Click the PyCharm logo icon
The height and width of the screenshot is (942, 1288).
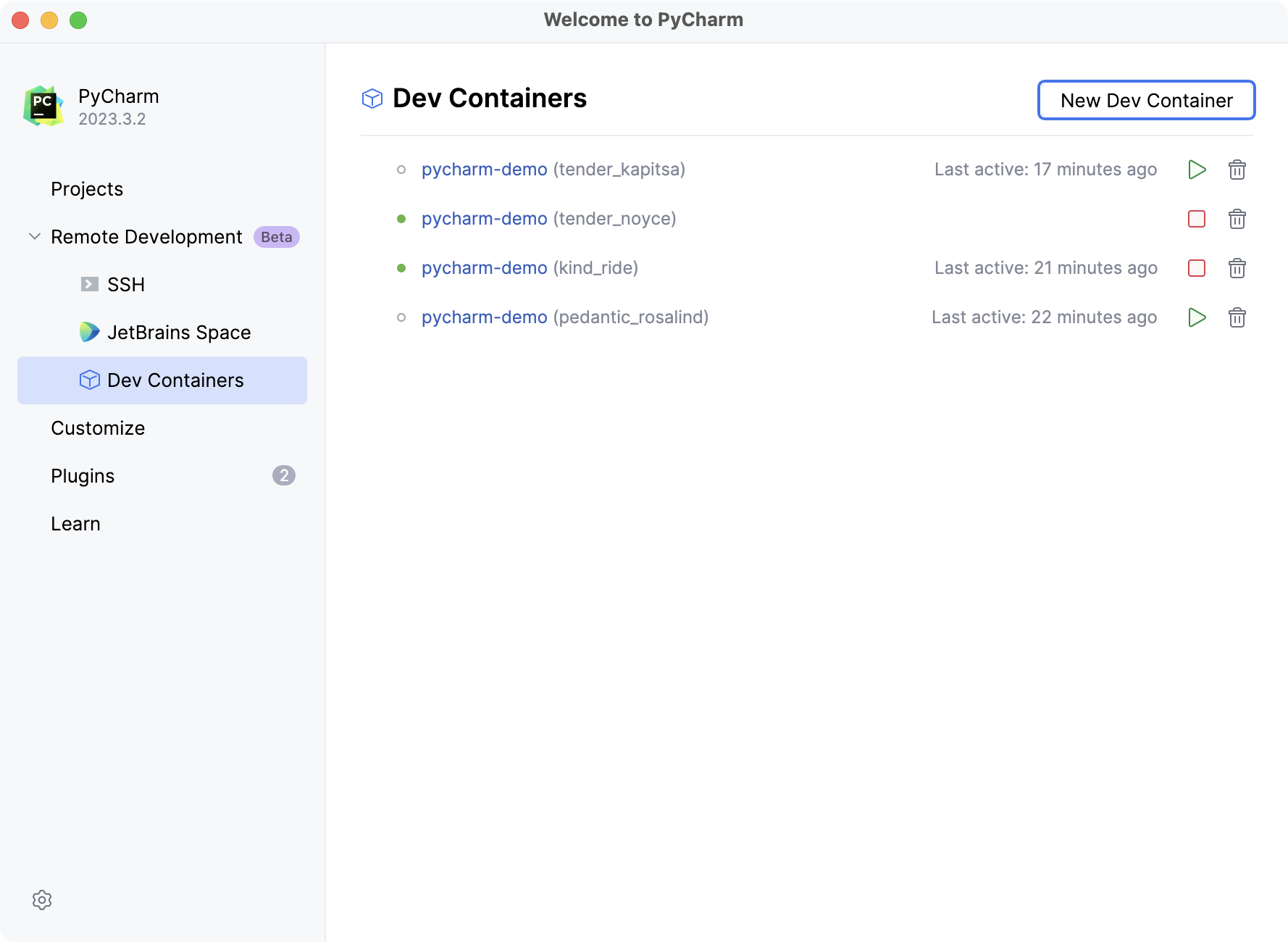pos(43,104)
